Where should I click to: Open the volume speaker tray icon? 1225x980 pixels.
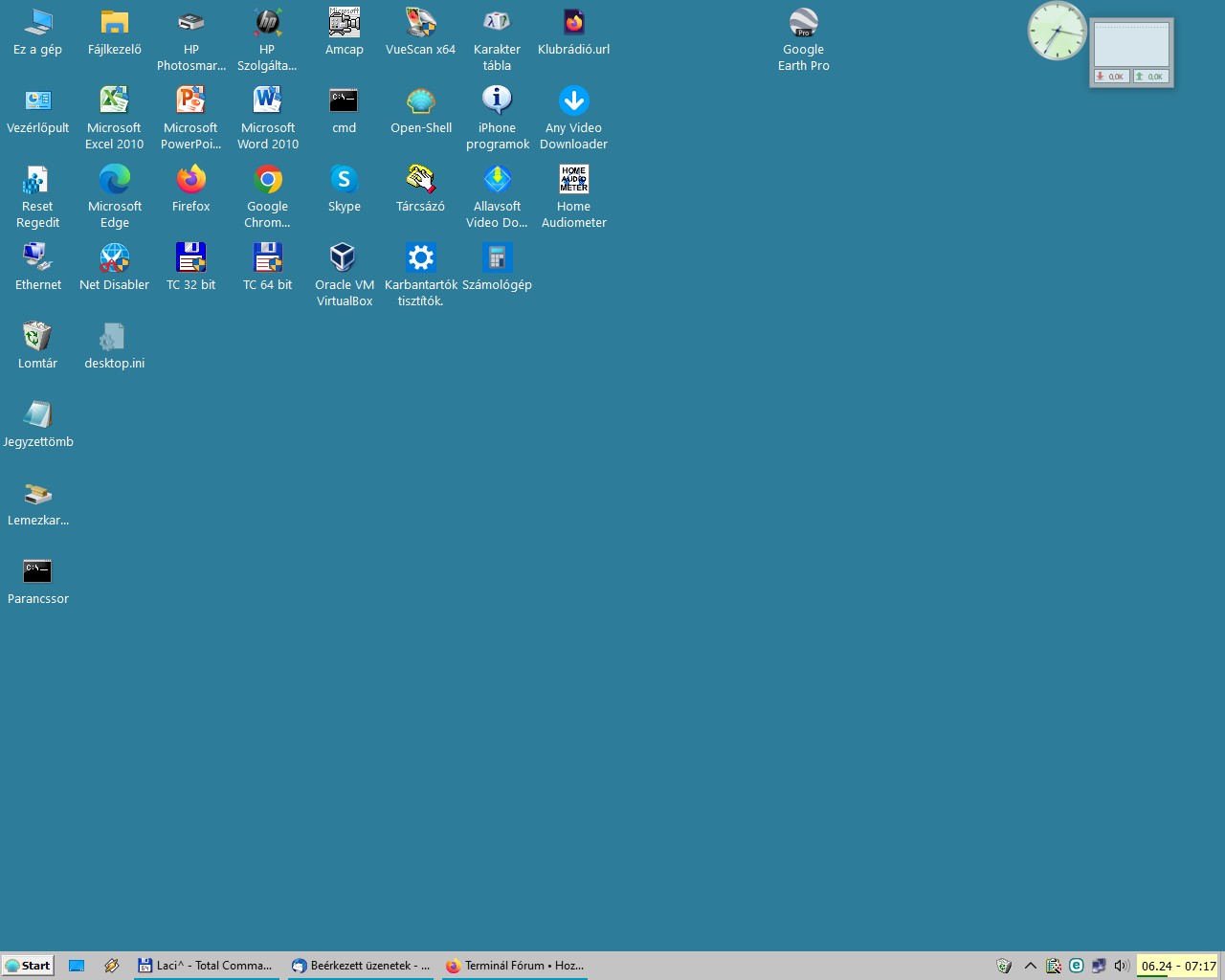[1122, 966]
